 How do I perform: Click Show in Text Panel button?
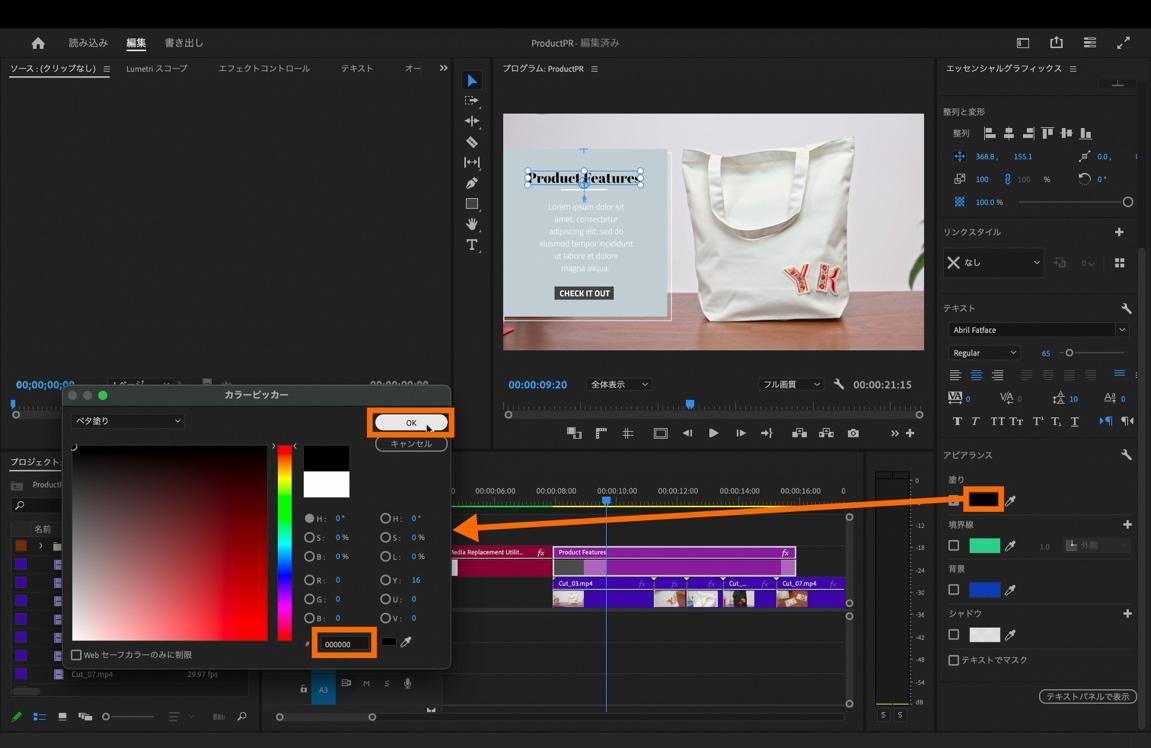coord(1087,696)
